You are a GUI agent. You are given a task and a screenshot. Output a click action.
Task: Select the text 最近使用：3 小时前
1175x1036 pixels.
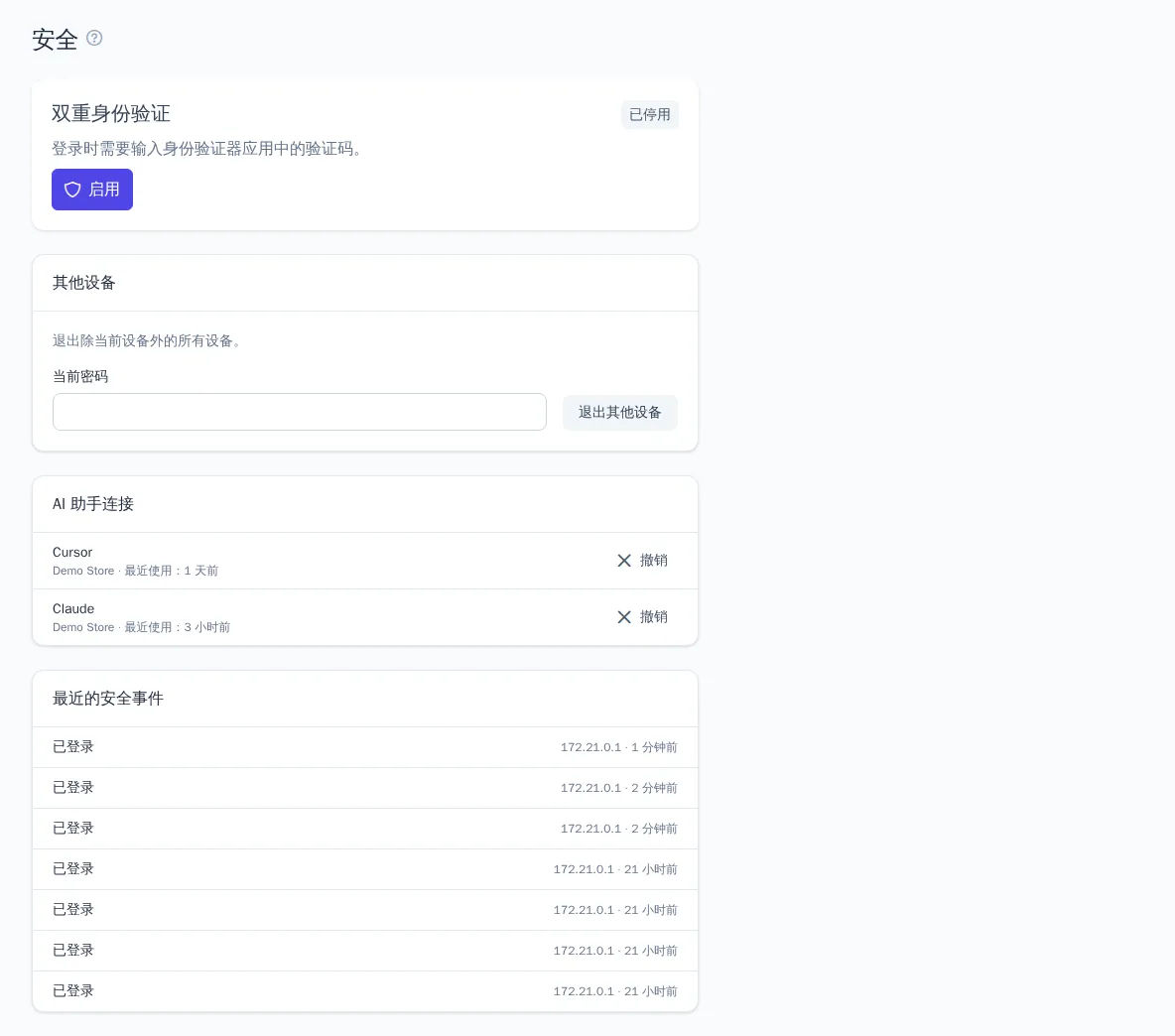(x=178, y=627)
